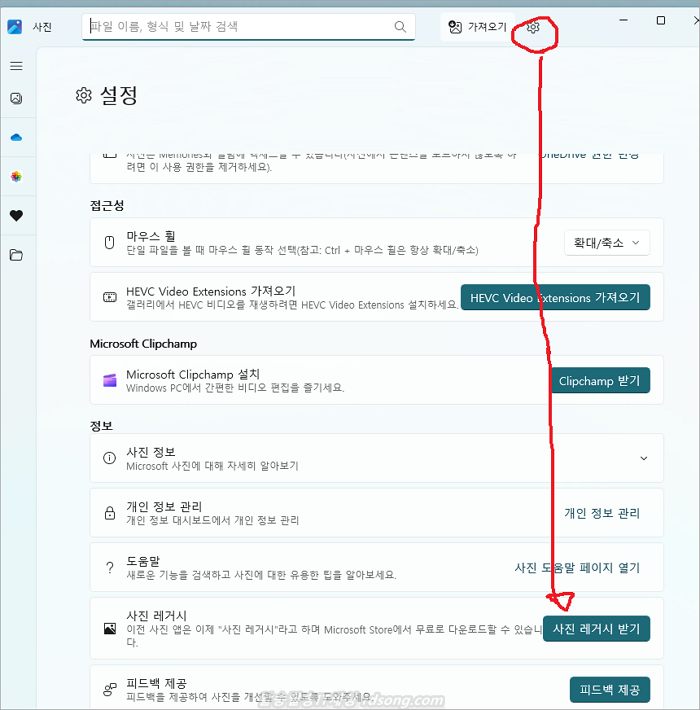Click the 가져오기 import button

tap(477, 27)
